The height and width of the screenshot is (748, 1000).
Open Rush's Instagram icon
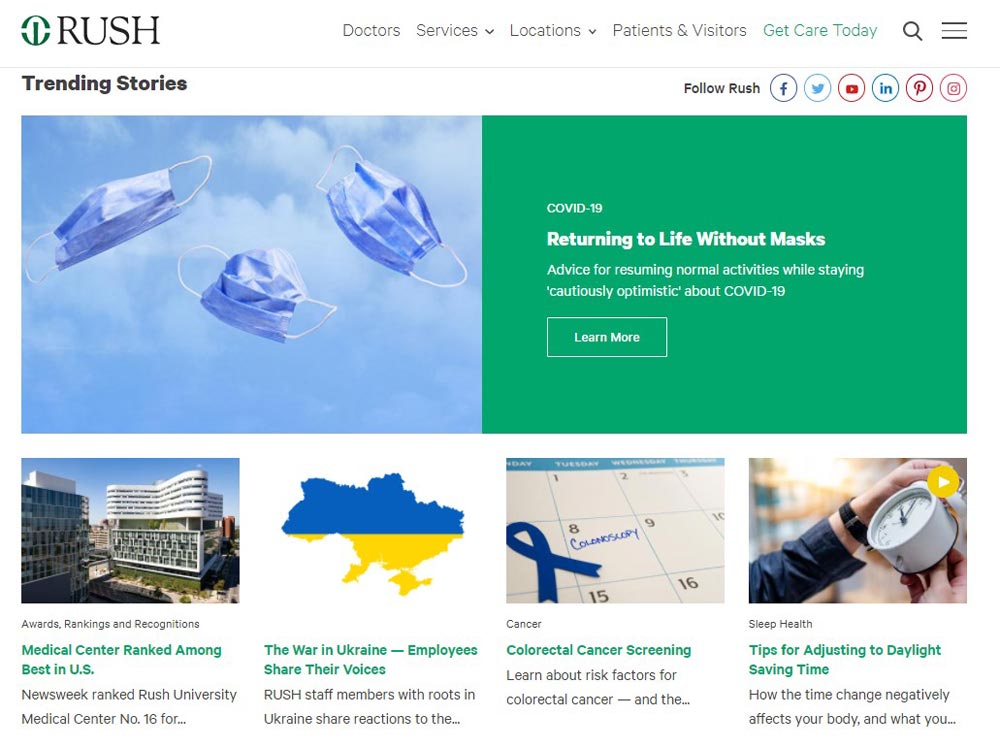click(953, 88)
